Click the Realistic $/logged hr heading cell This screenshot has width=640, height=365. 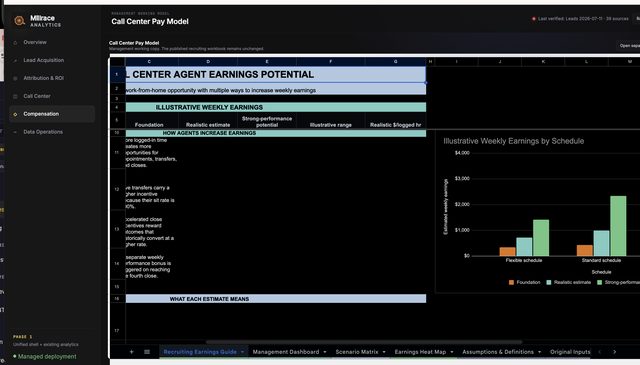(396, 121)
